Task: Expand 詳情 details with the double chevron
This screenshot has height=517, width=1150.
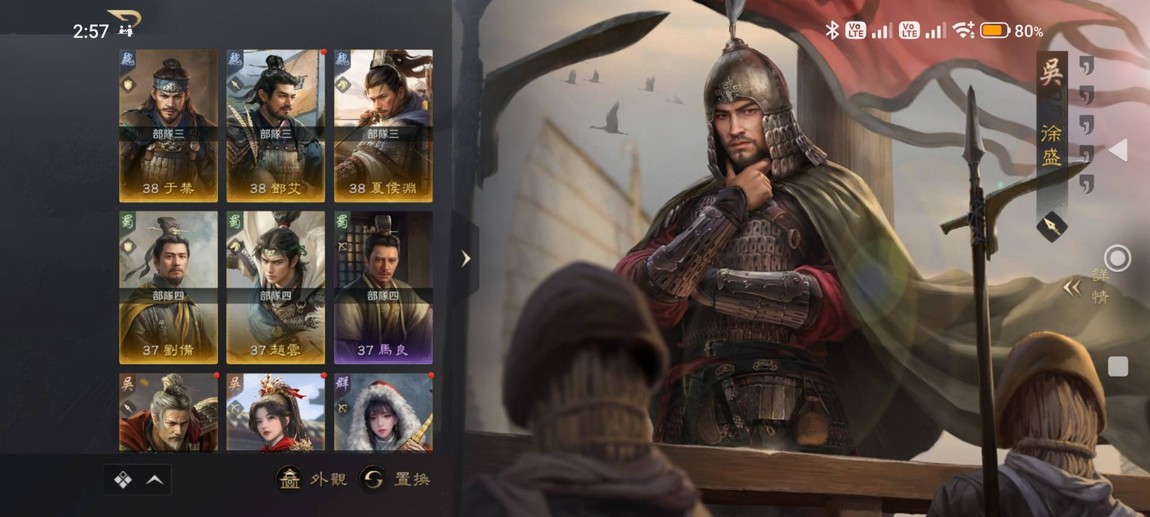Action: [1072, 288]
